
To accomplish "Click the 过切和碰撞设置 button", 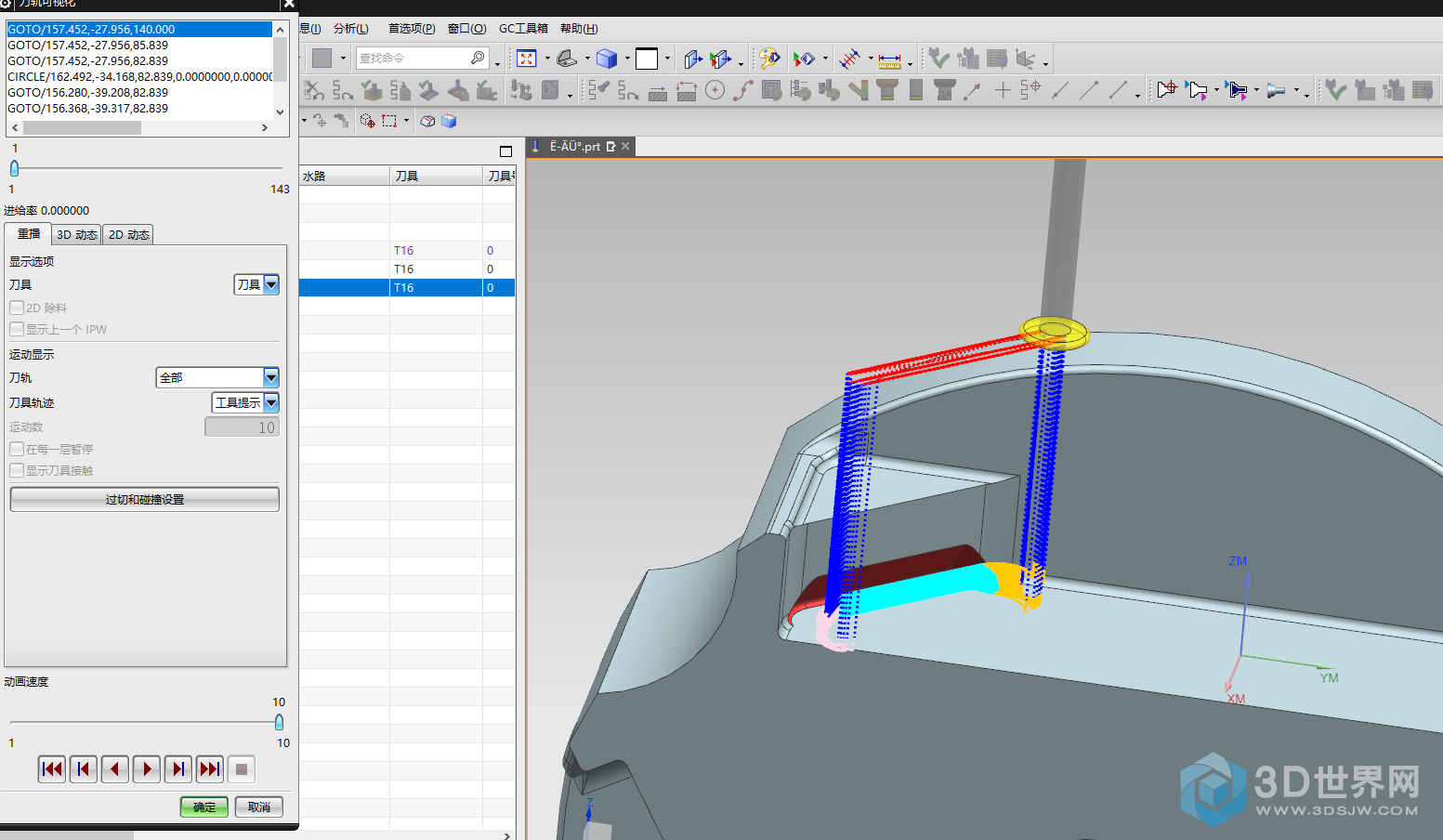I will [x=144, y=499].
